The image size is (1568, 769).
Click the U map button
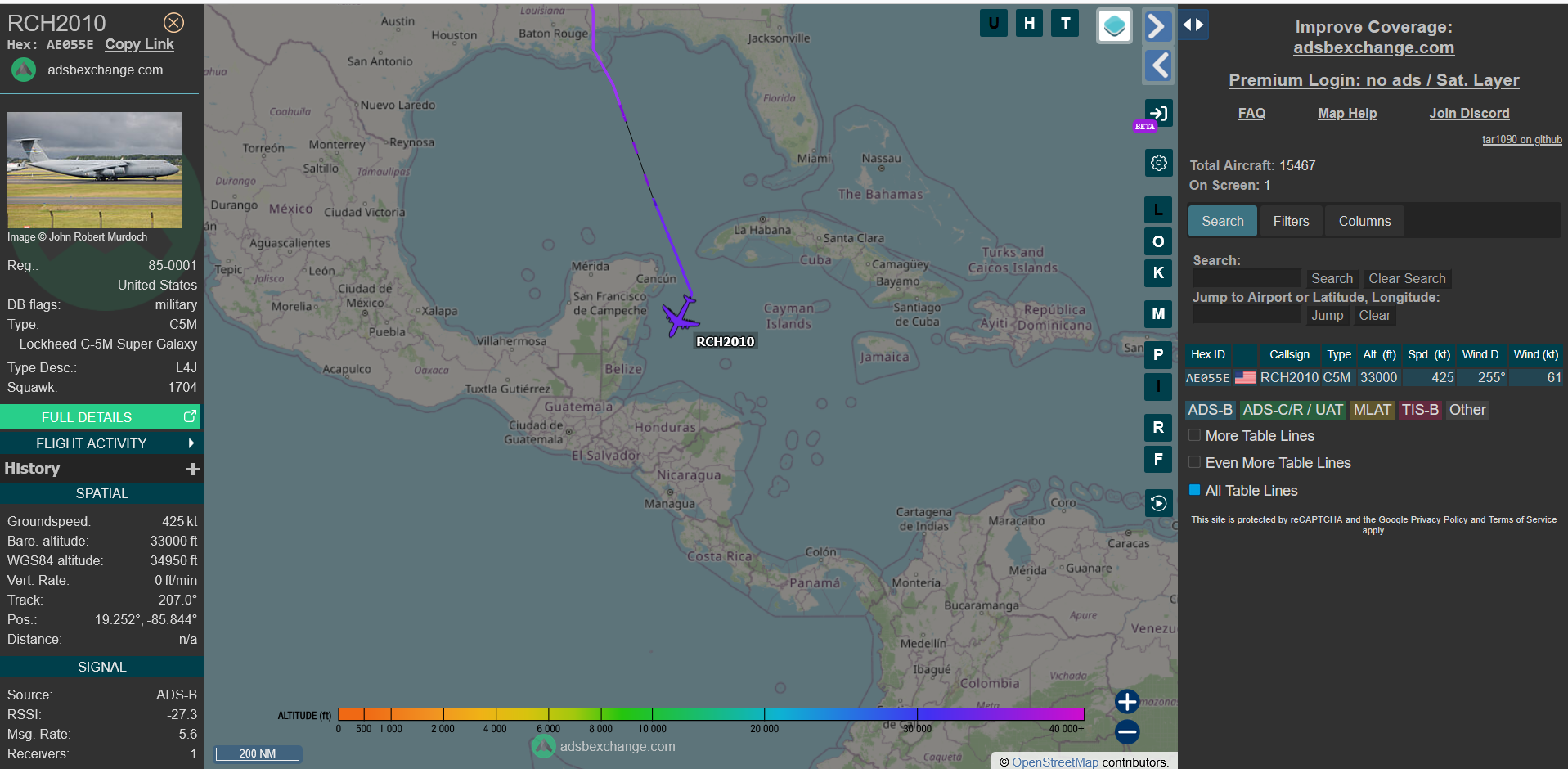[x=993, y=23]
